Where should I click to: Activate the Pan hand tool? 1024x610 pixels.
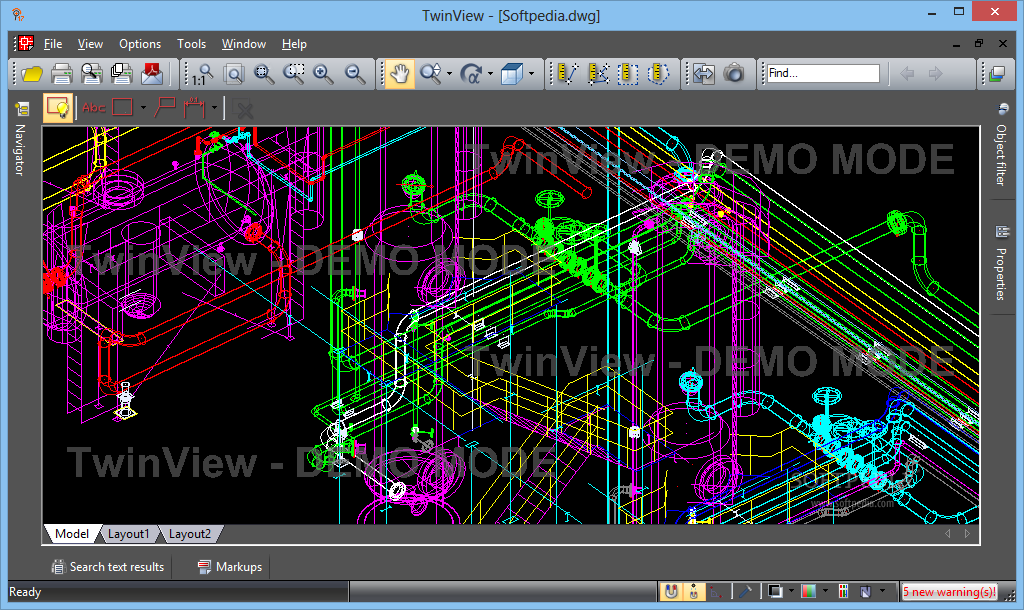[400, 74]
